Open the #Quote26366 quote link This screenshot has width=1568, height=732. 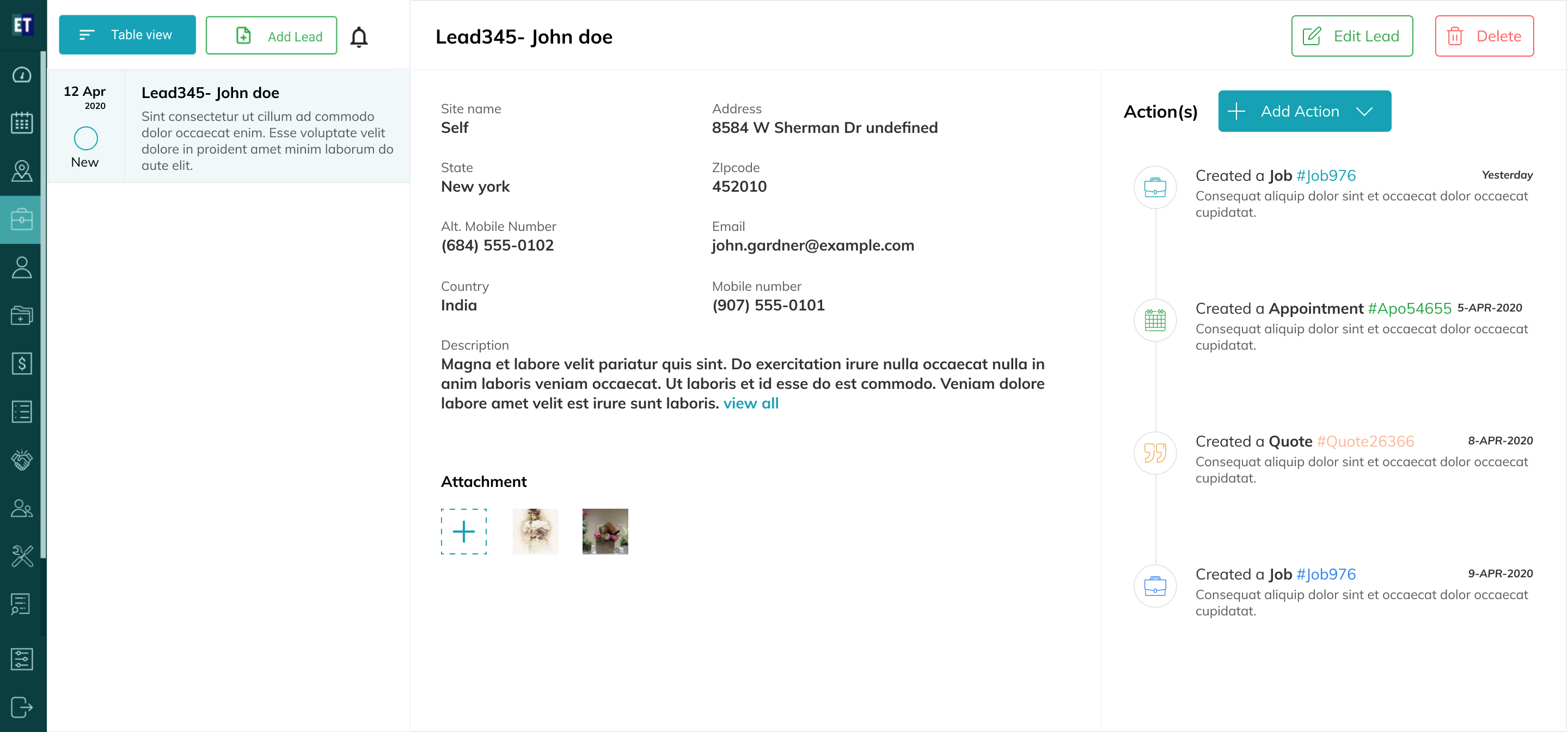(1365, 441)
